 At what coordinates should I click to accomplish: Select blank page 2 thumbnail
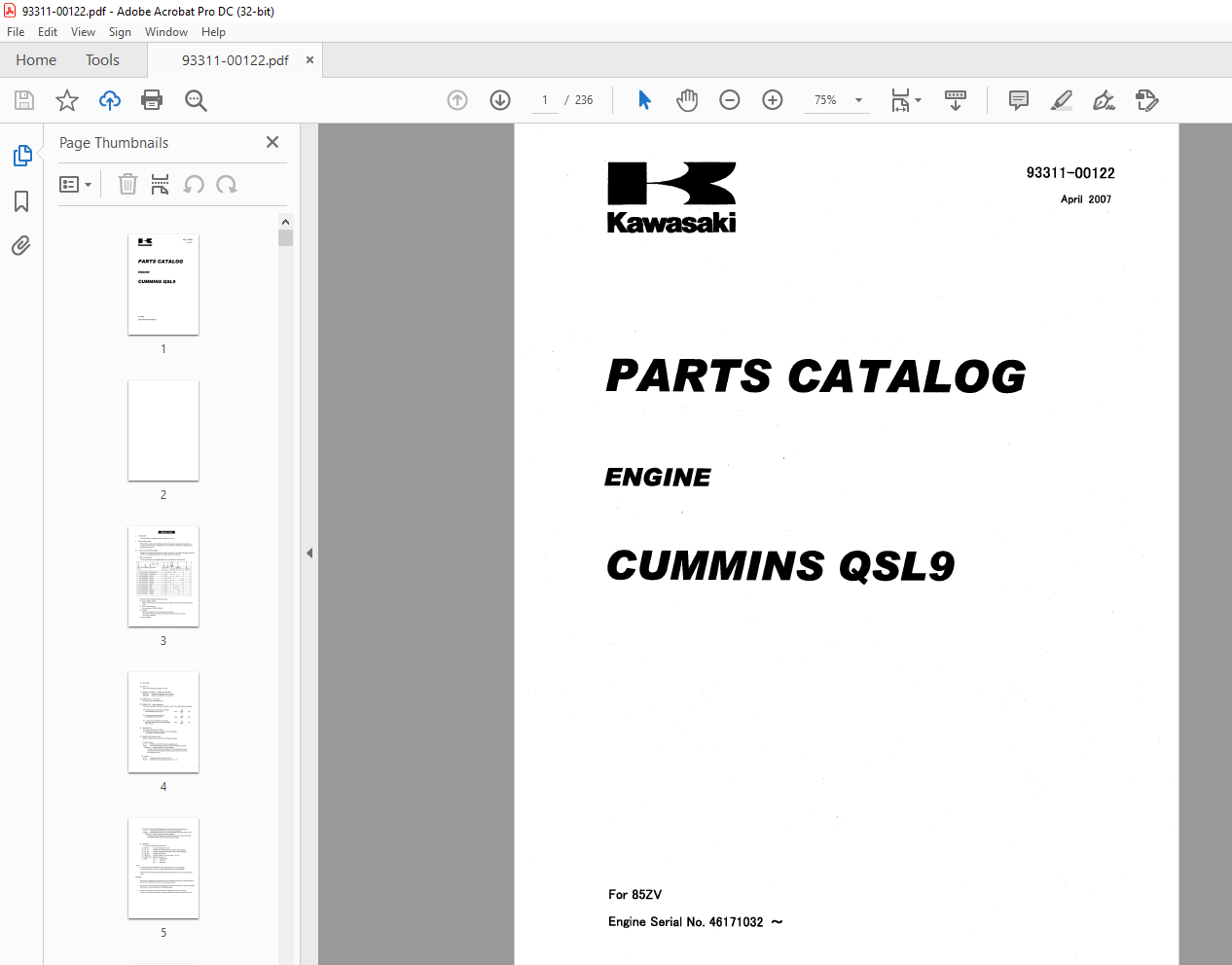(163, 431)
